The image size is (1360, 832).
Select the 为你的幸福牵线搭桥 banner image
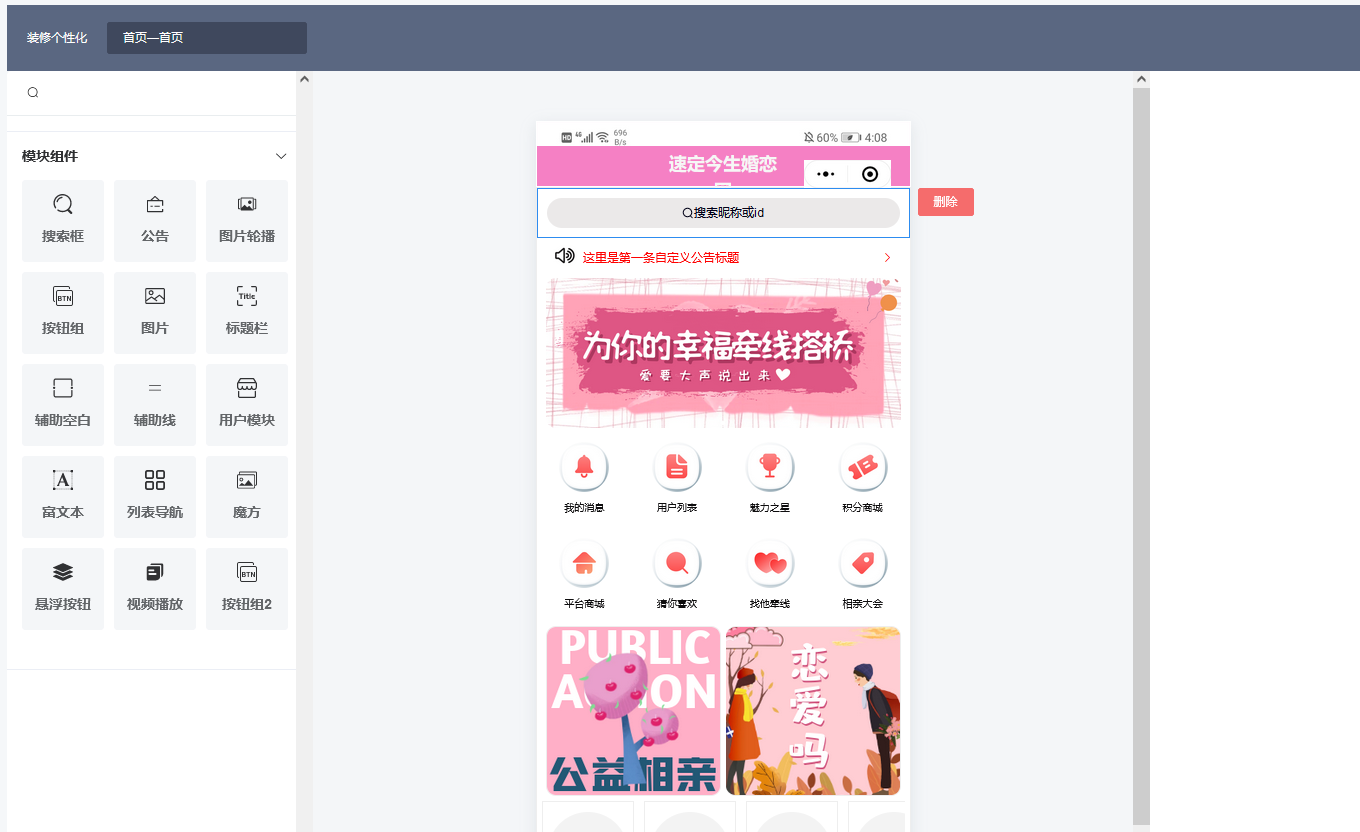pyautogui.click(x=723, y=353)
